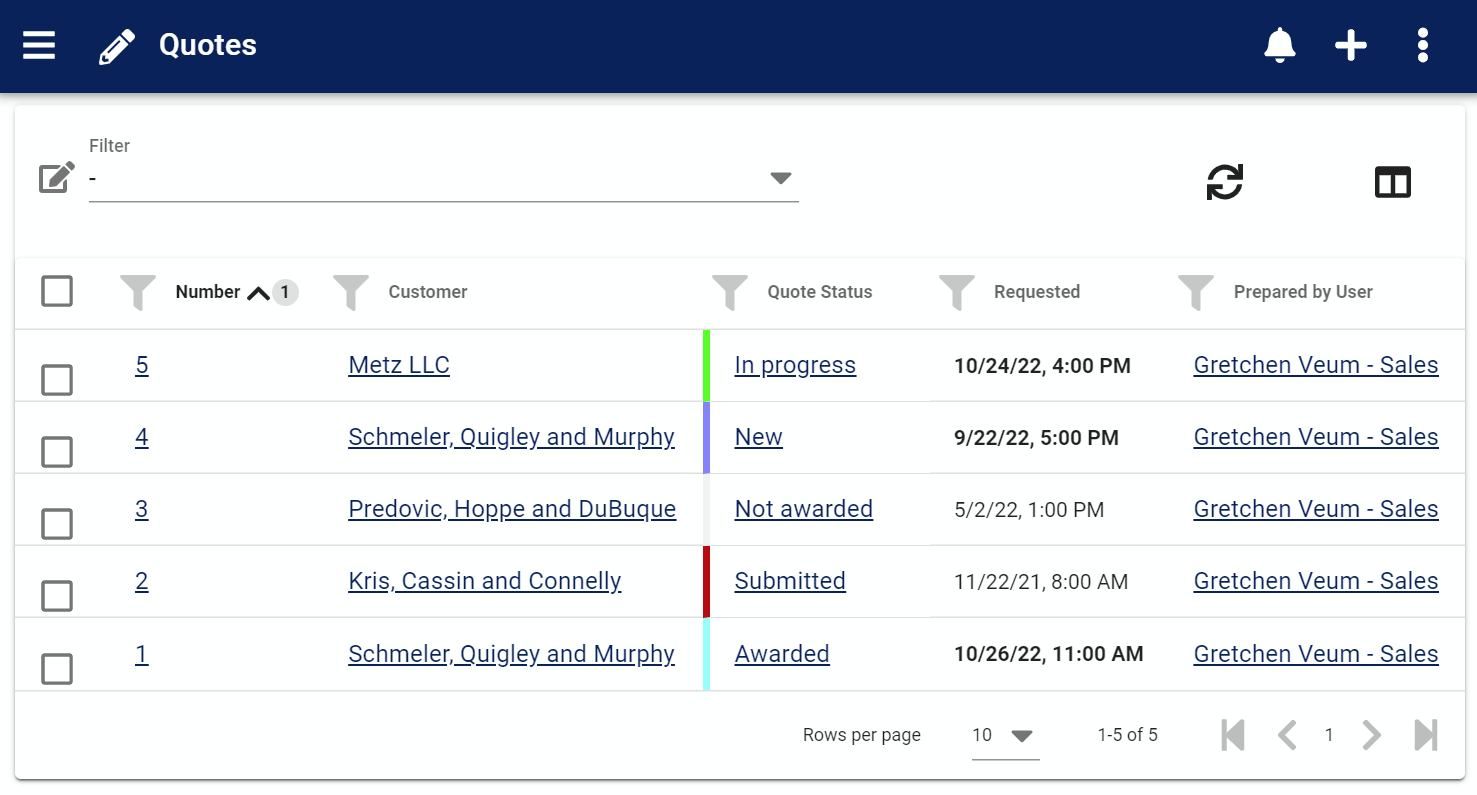Toggle the select-all rows checkbox

tap(57, 292)
